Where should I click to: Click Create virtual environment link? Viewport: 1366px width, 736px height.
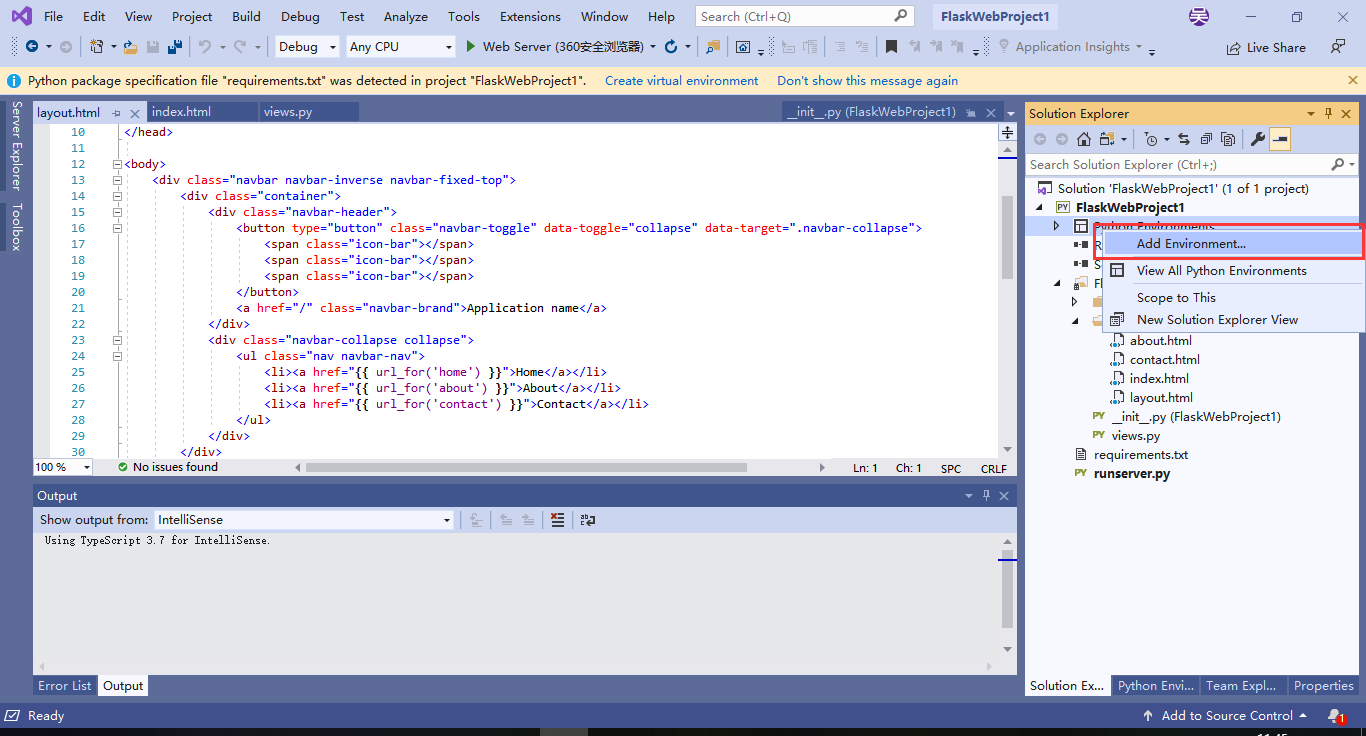682,81
